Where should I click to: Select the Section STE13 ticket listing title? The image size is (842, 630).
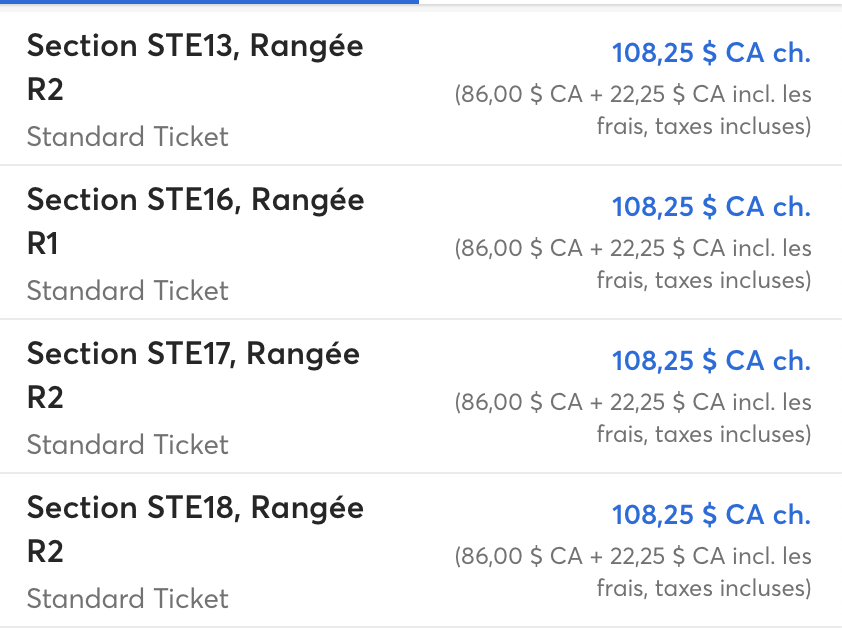pos(195,67)
